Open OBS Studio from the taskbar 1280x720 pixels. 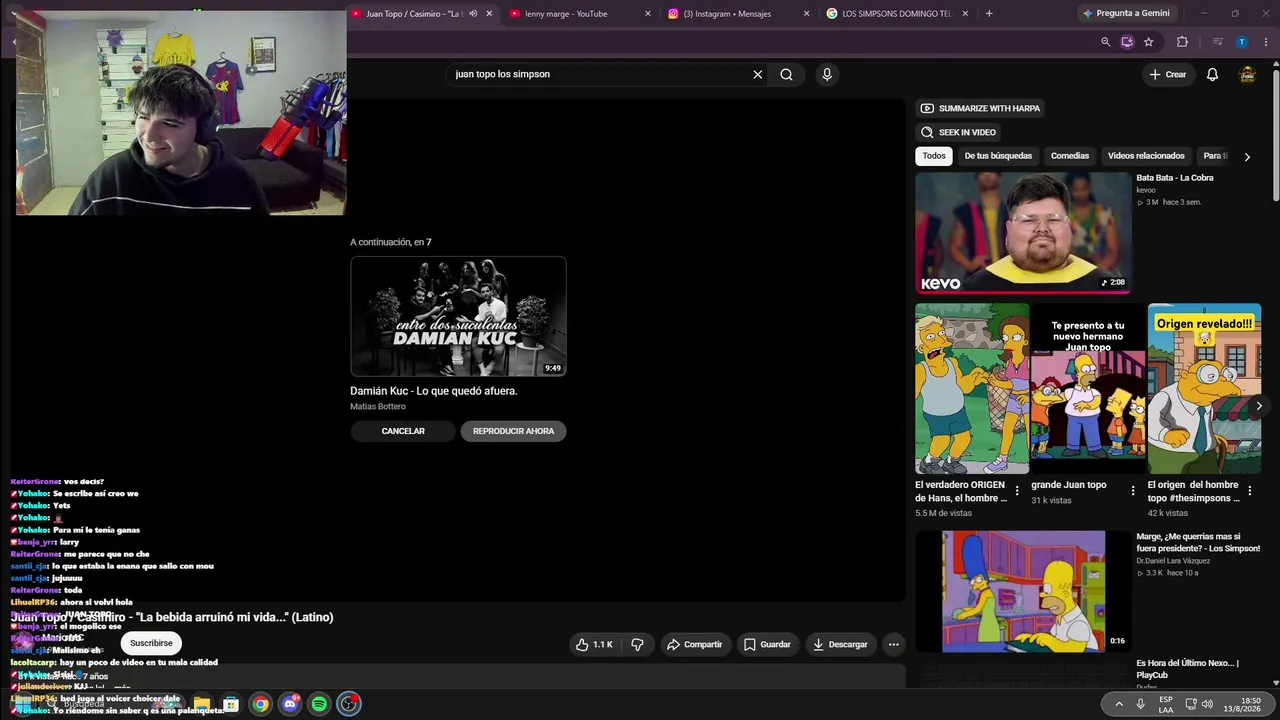click(x=348, y=704)
